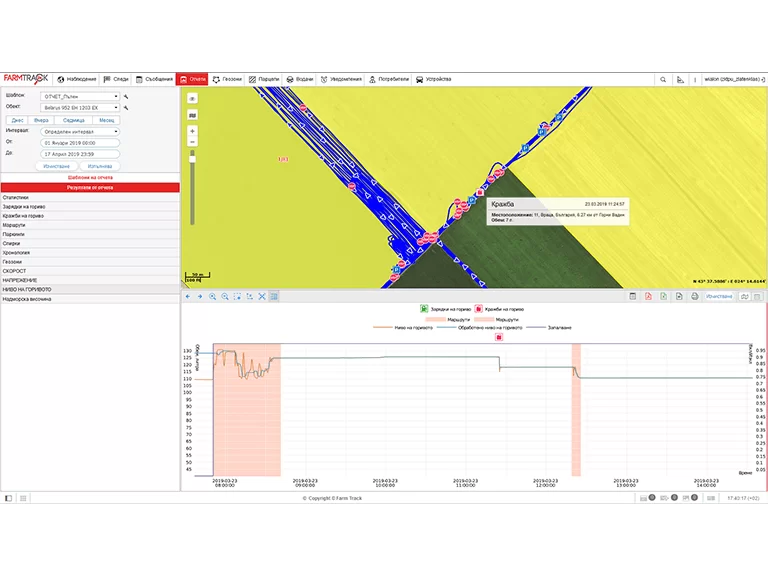Select the Надморска височина row
The width and height of the screenshot is (768, 576).
tap(90, 299)
